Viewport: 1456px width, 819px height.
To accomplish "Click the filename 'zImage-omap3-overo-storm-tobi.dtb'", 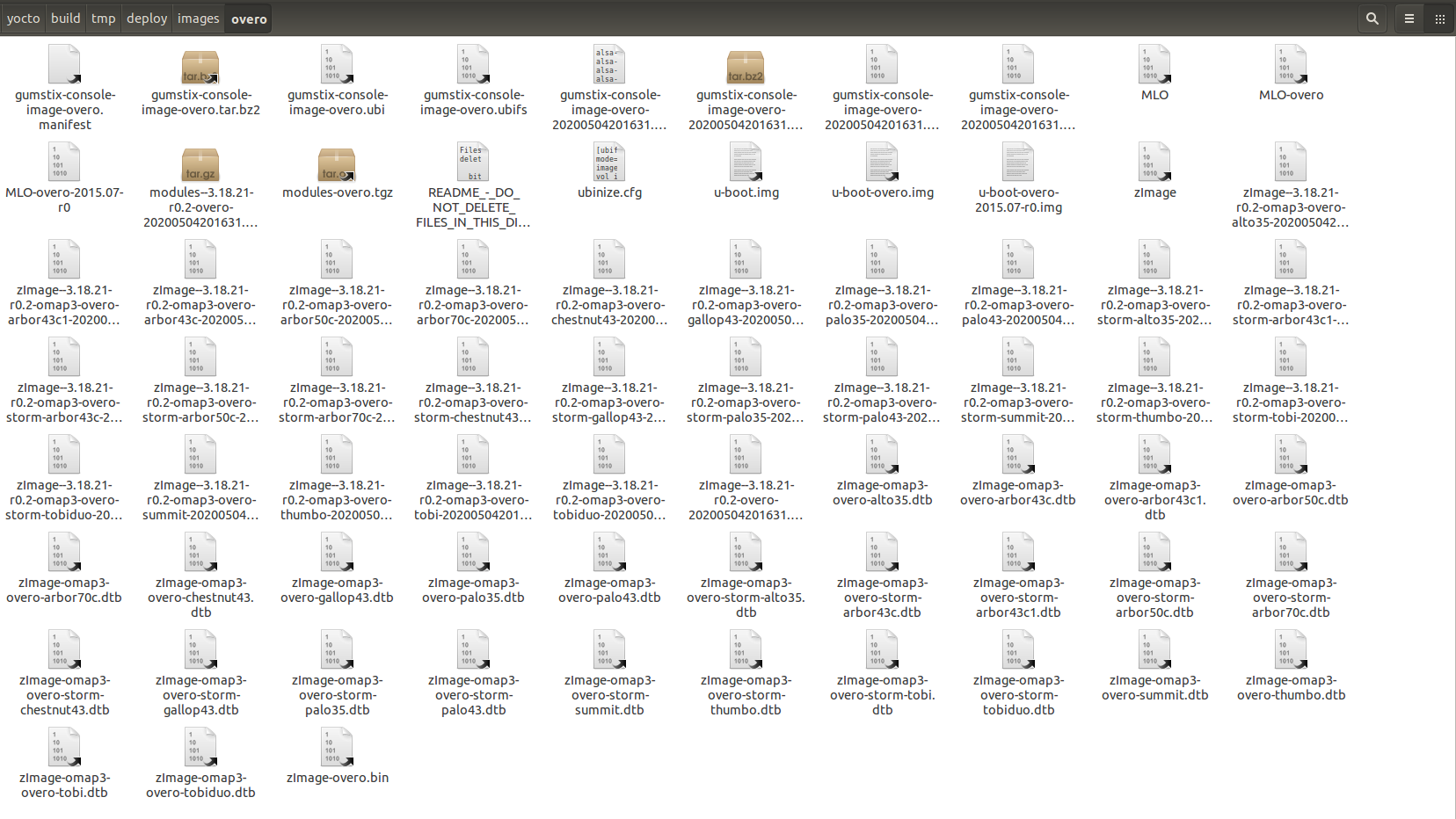I will [882, 695].
